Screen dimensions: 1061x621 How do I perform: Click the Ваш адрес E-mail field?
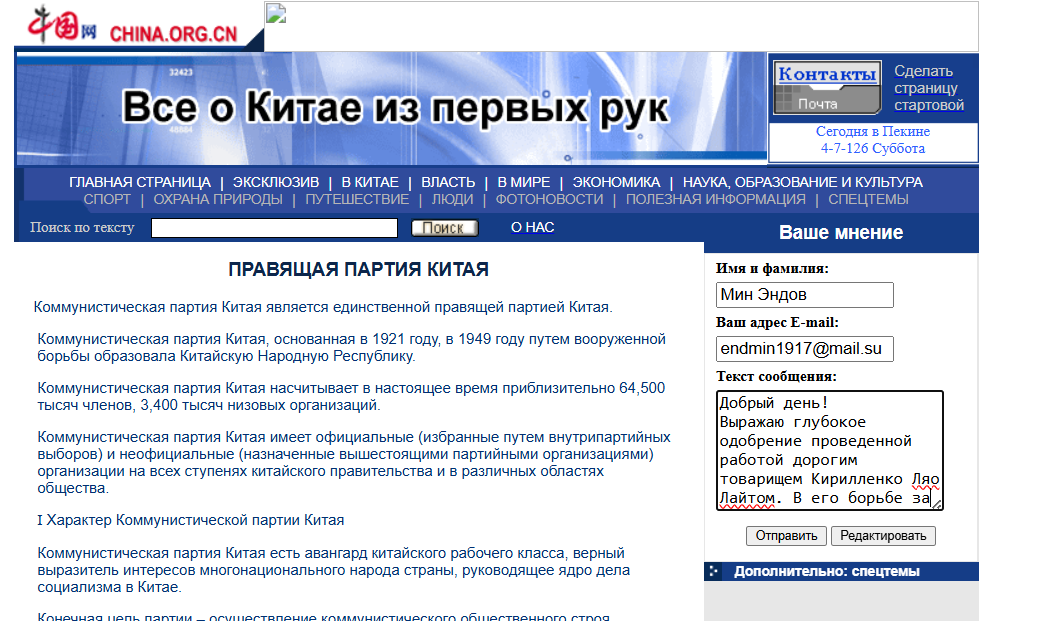805,349
